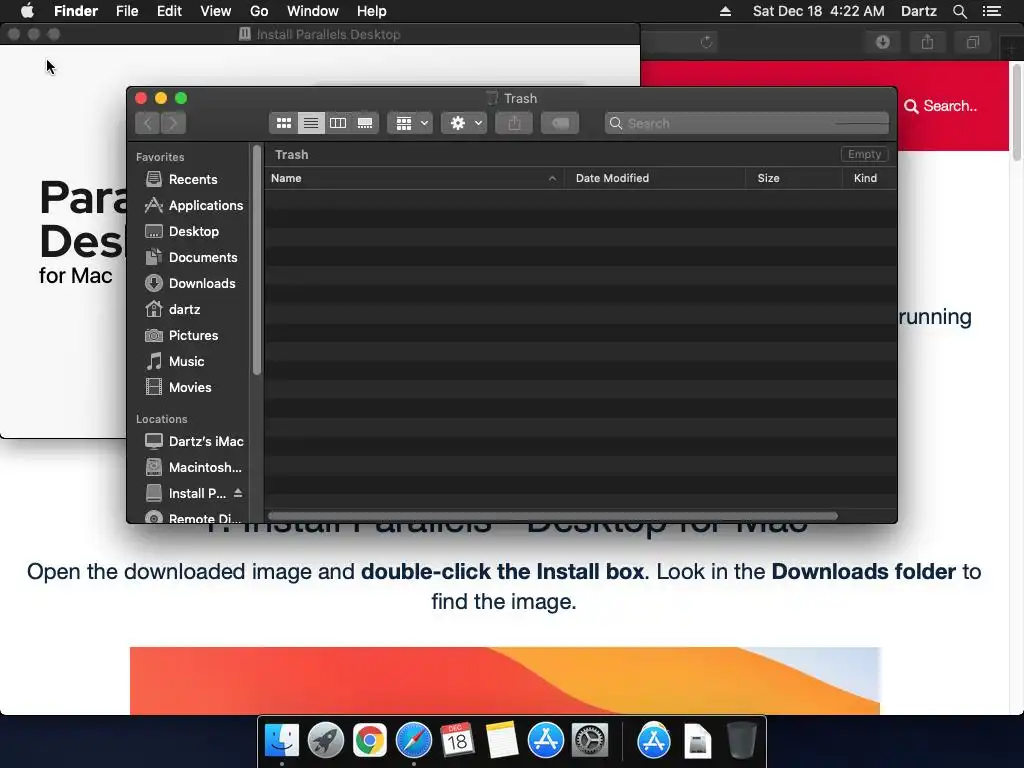
Task: Open the View menu
Action: click(216, 11)
